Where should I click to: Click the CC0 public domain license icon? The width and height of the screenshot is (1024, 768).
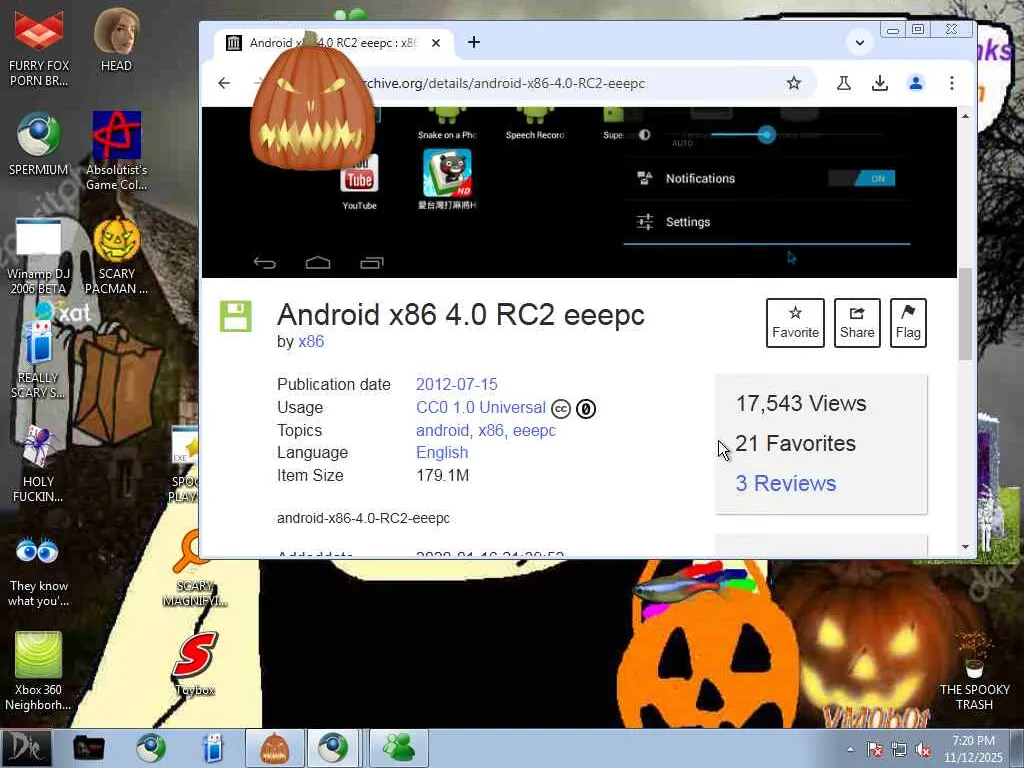586,409
